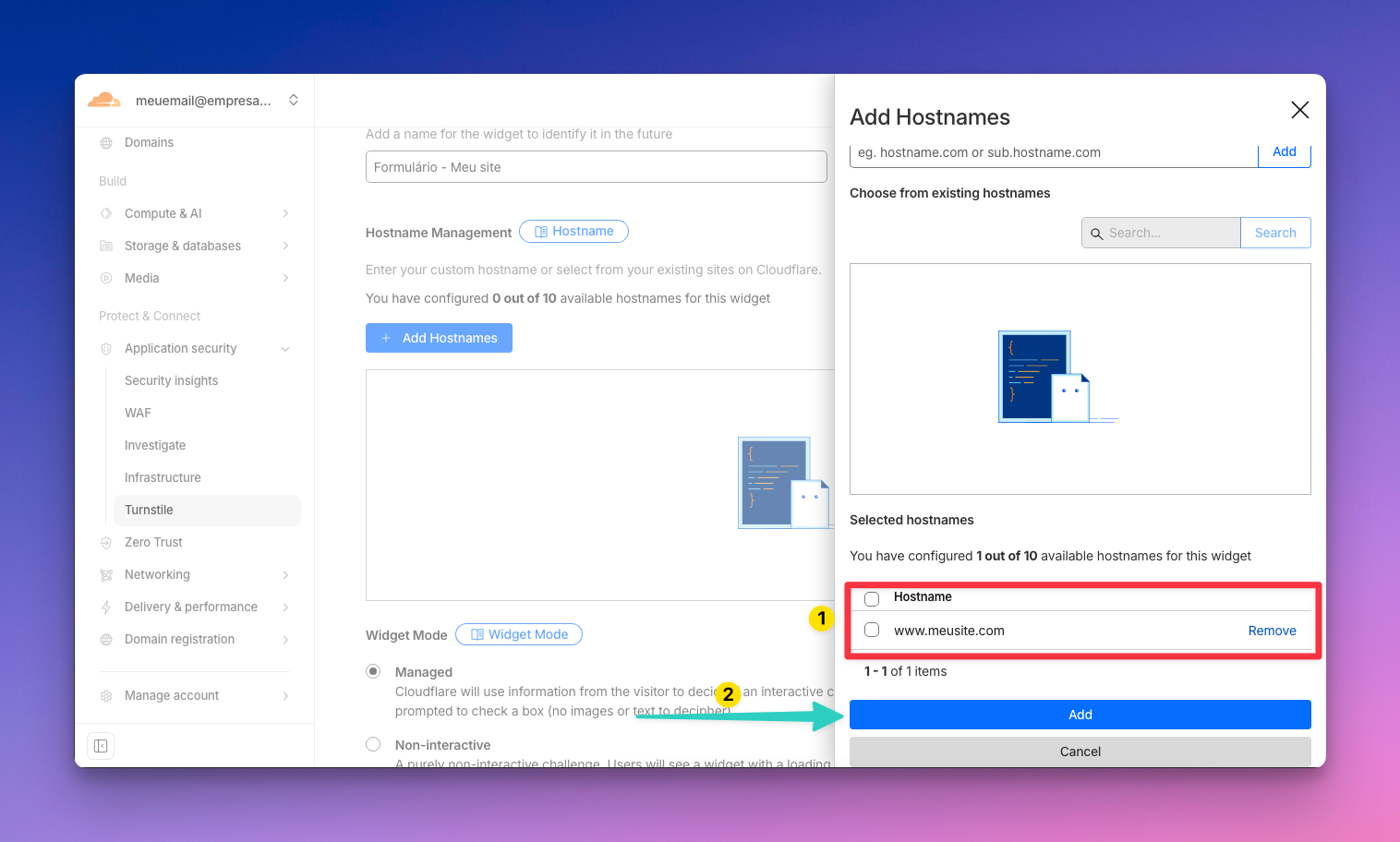This screenshot has width=1400, height=842.
Task: Expand the Compute & AI menu
Action: 285,214
